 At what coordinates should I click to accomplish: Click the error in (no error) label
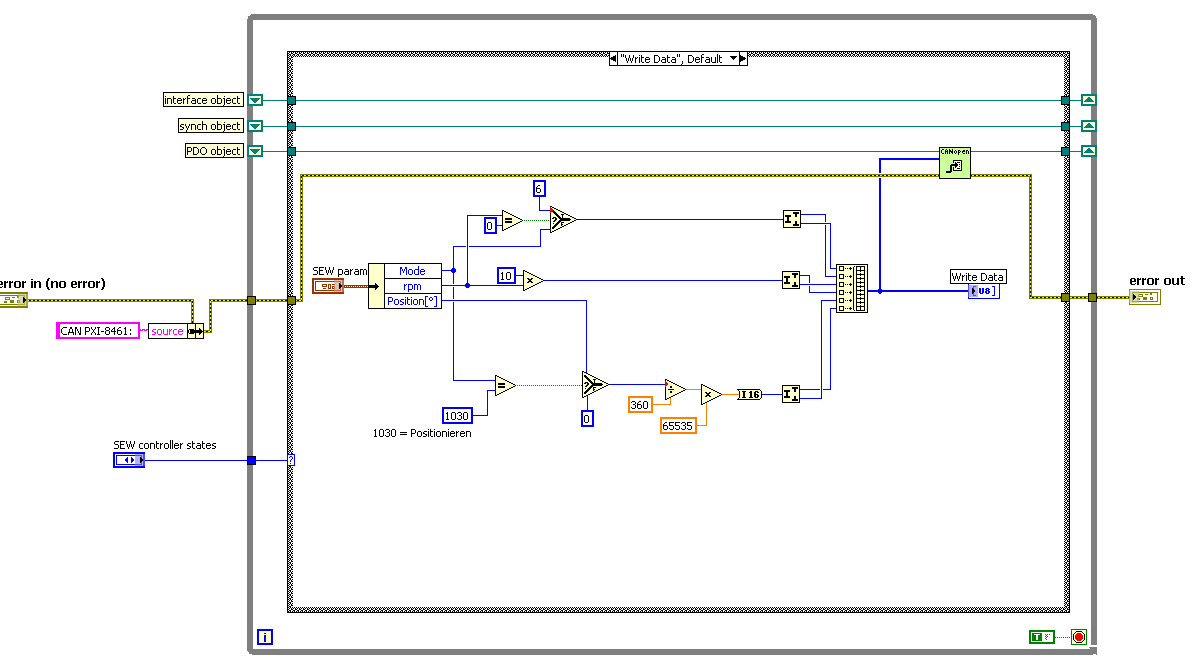pyautogui.click(x=53, y=284)
